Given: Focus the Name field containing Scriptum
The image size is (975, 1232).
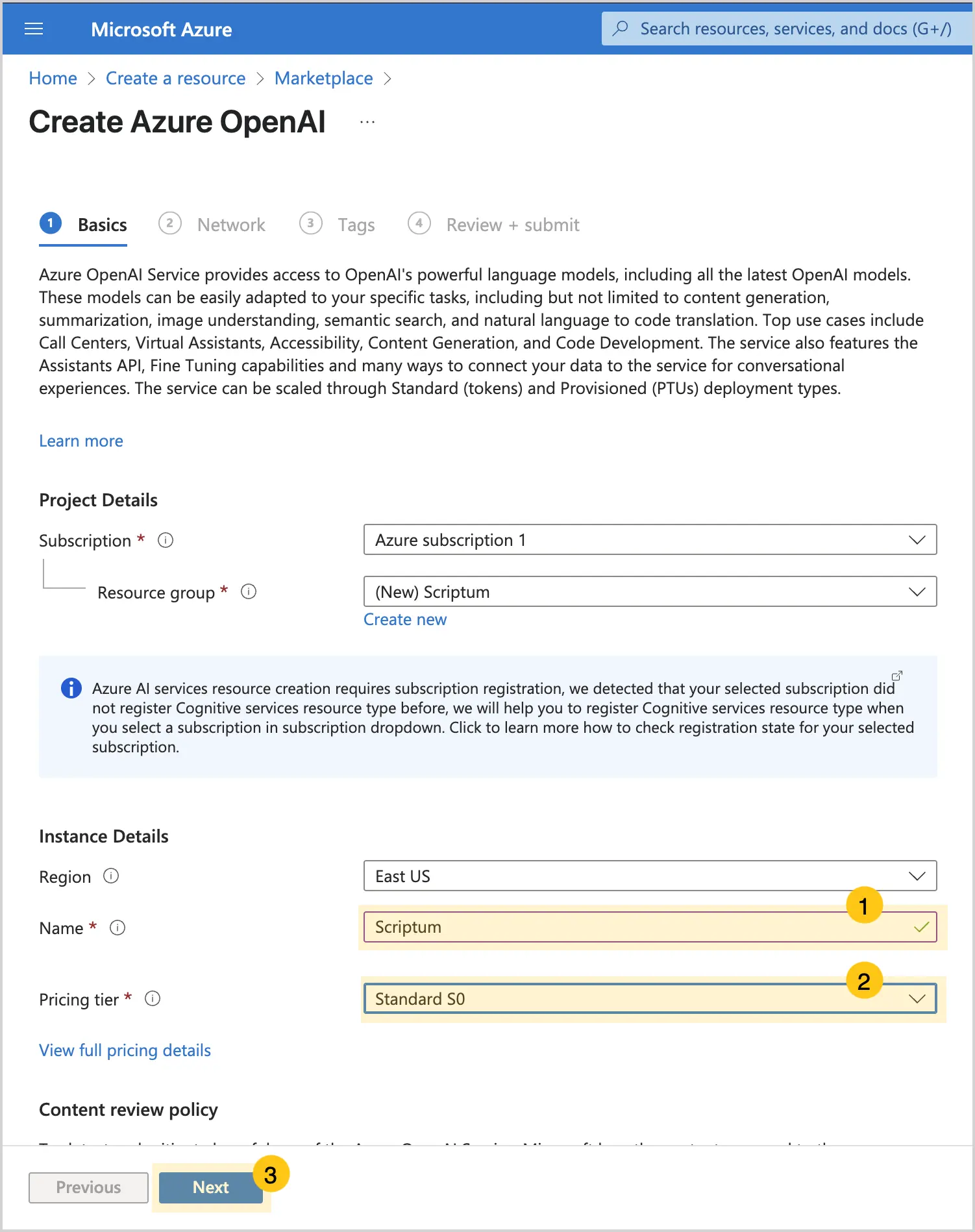Looking at the screenshot, I should pyautogui.click(x=650, y=927).
